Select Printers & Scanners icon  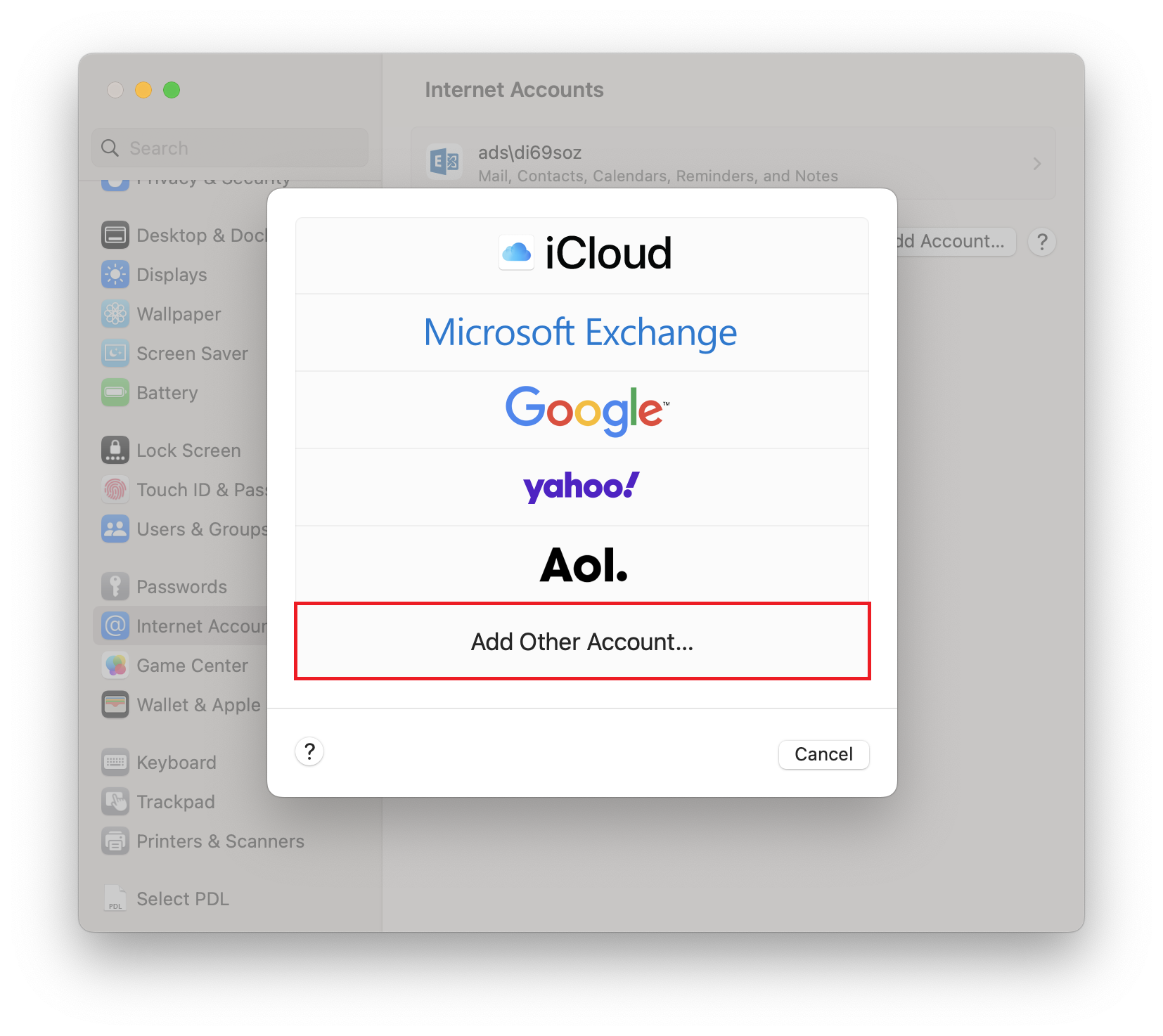(115, 841)
